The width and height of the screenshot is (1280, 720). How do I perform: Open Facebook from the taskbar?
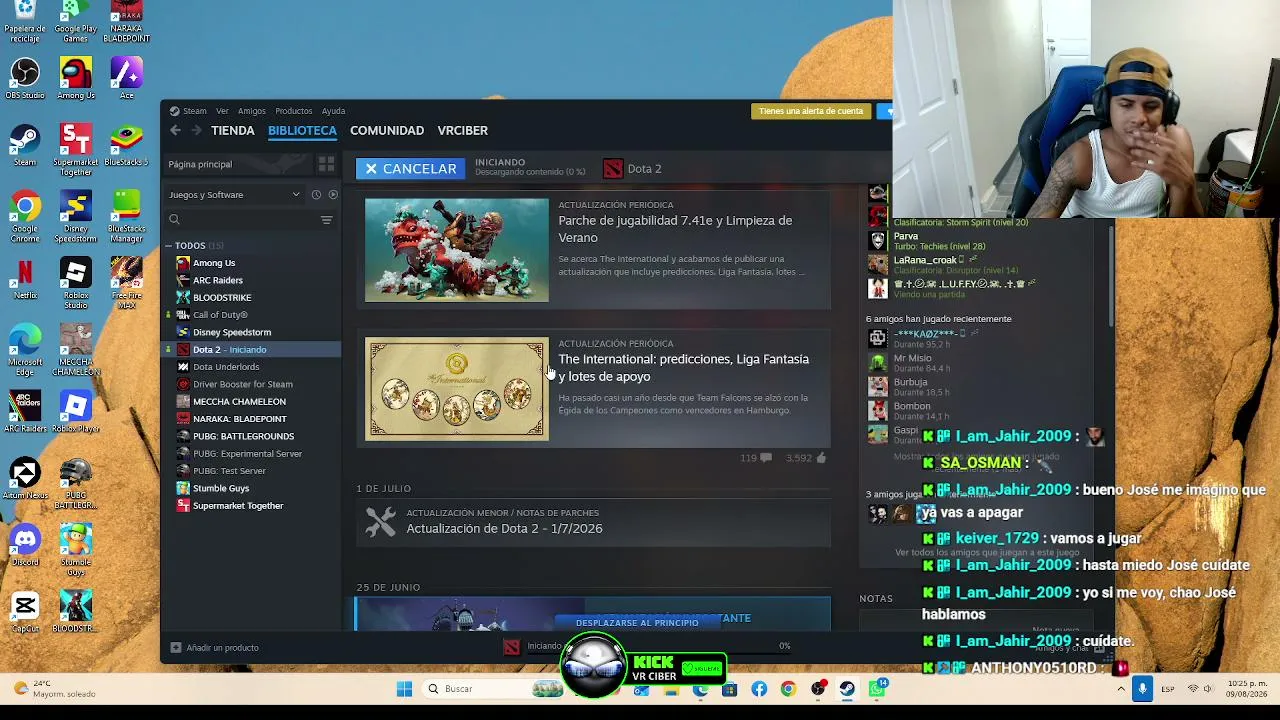tap(759, 689)
